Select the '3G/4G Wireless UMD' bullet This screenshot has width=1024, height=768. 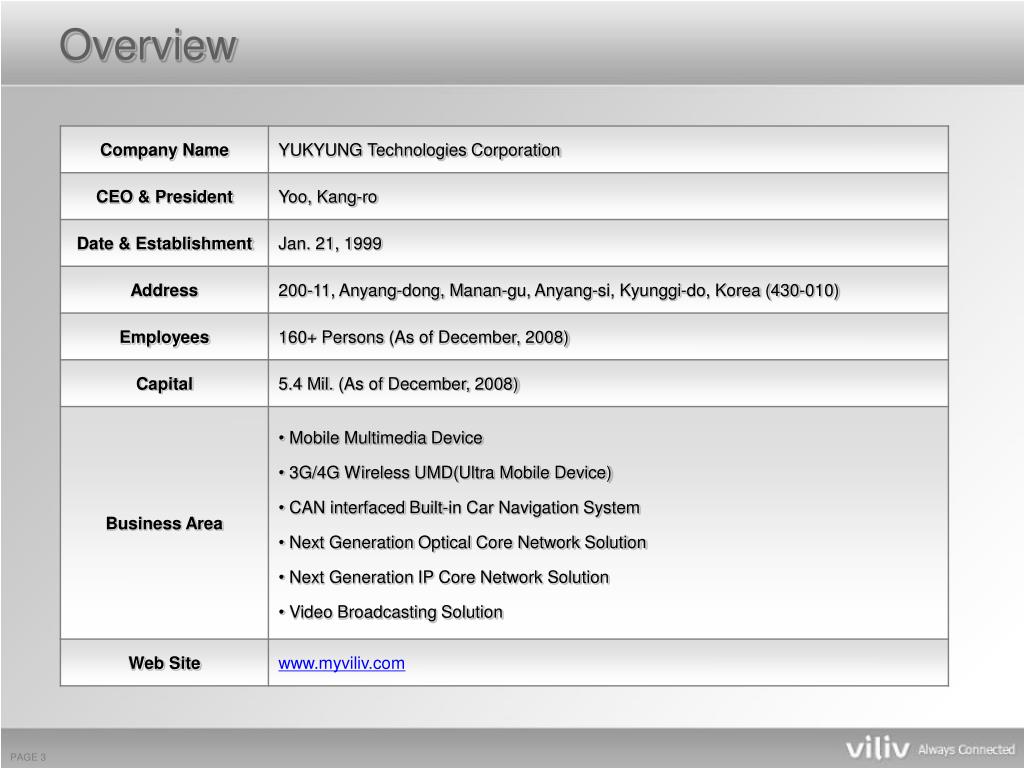pos(445,473)
